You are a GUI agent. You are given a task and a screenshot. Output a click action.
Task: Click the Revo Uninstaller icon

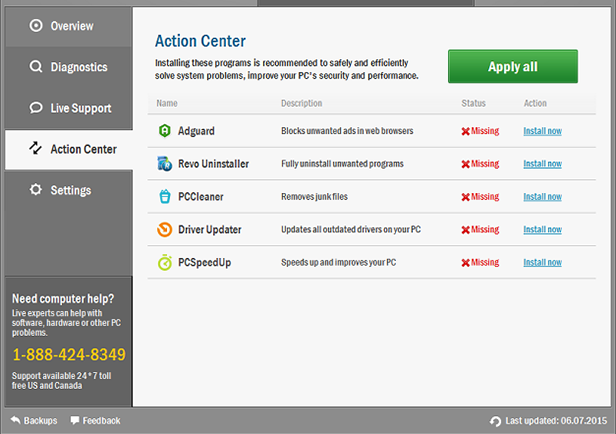point(165,163)
